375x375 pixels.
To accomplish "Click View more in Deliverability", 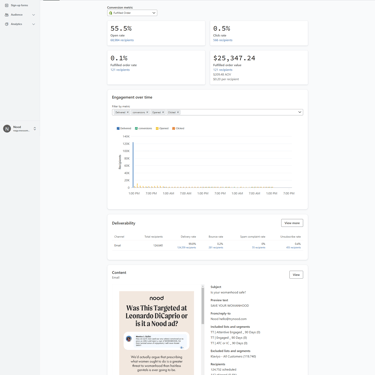I will (x=292, y=223).
